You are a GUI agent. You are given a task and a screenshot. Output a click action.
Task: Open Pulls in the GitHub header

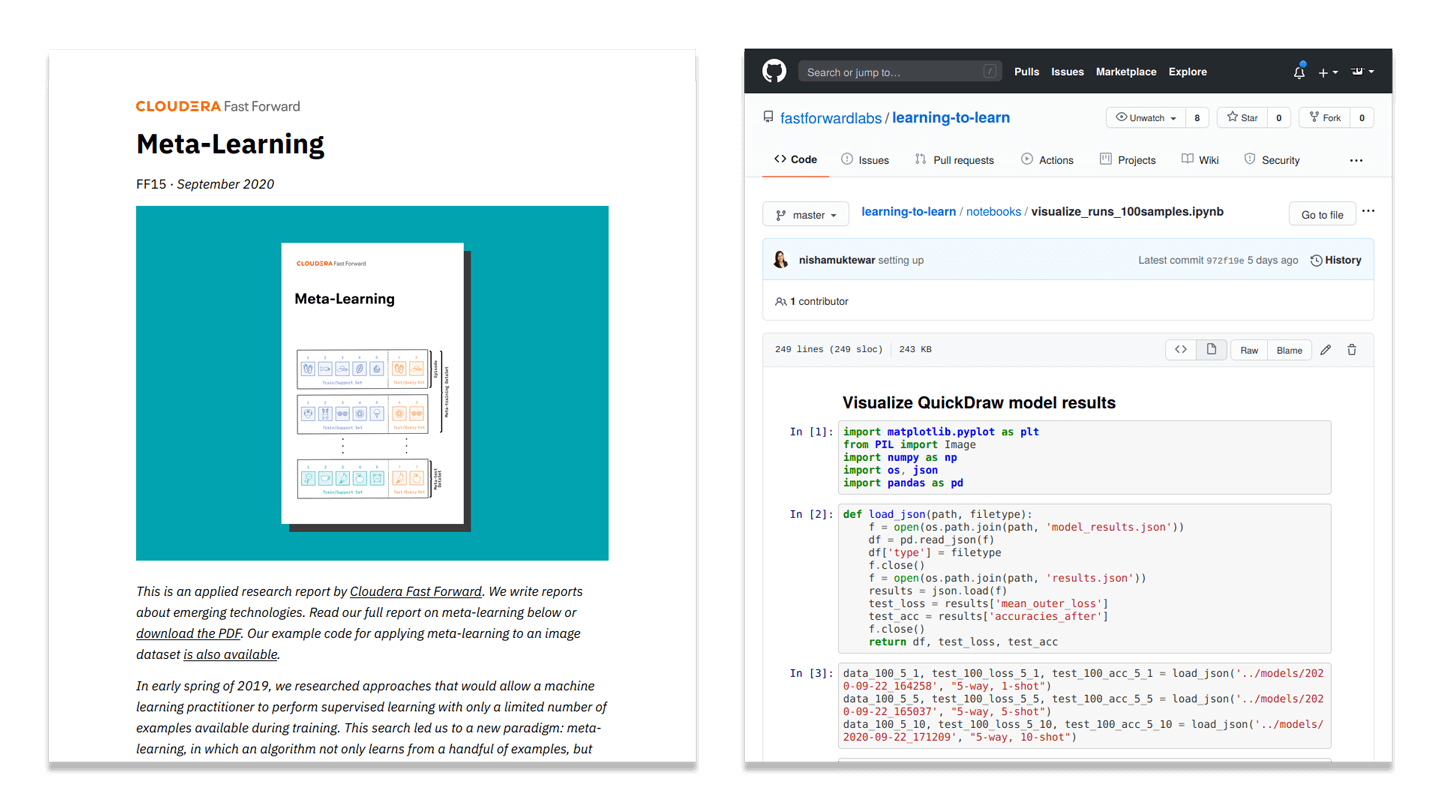pyautogui.click(x=1026, y=72)
